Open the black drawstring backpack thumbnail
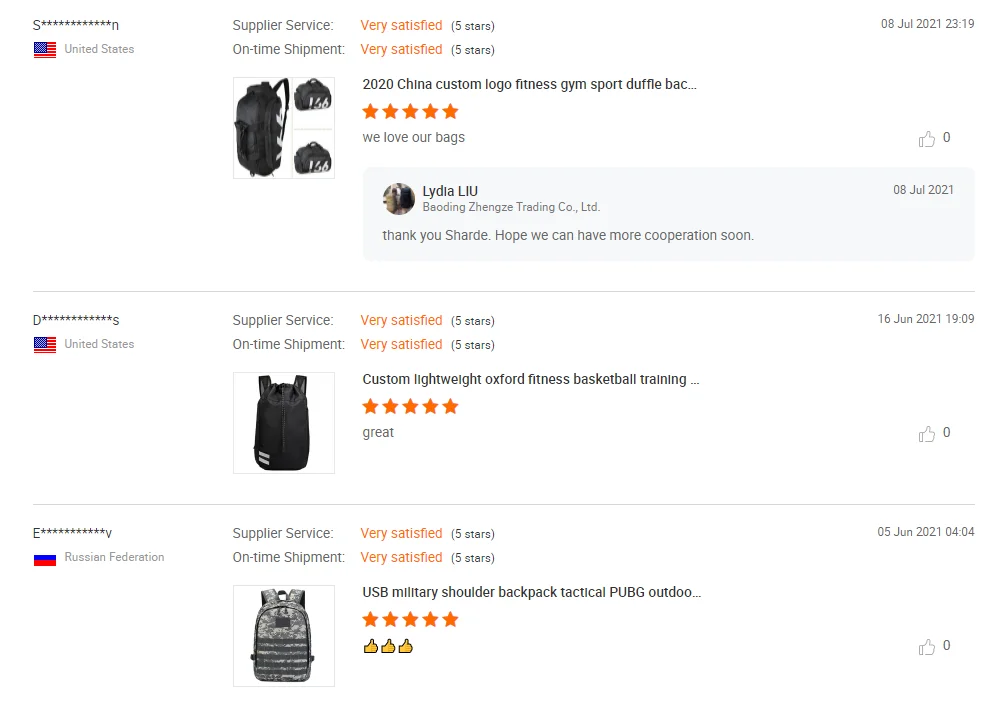The width and height of the screenshot is (995, 714). click(284, 423)
